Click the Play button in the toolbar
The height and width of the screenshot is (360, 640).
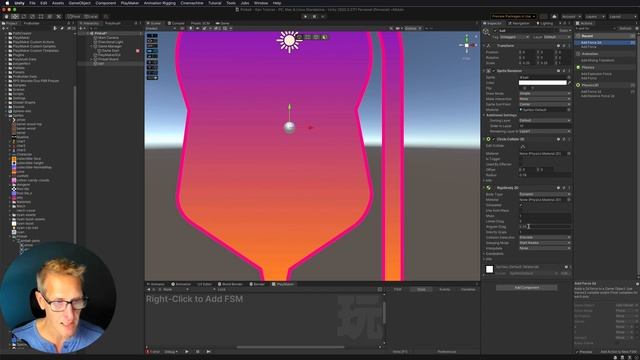tap(305, 17)
